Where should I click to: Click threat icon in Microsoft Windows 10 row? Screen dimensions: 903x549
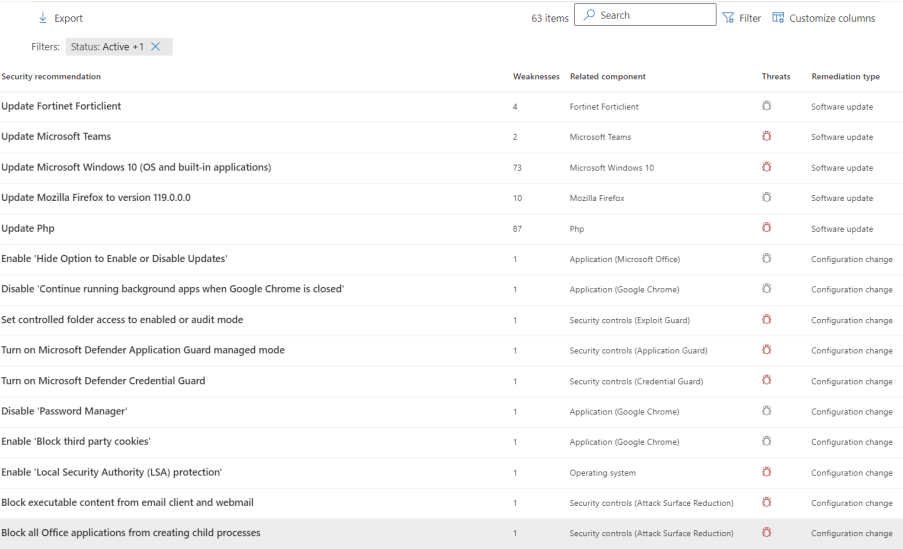coord(767,167)
